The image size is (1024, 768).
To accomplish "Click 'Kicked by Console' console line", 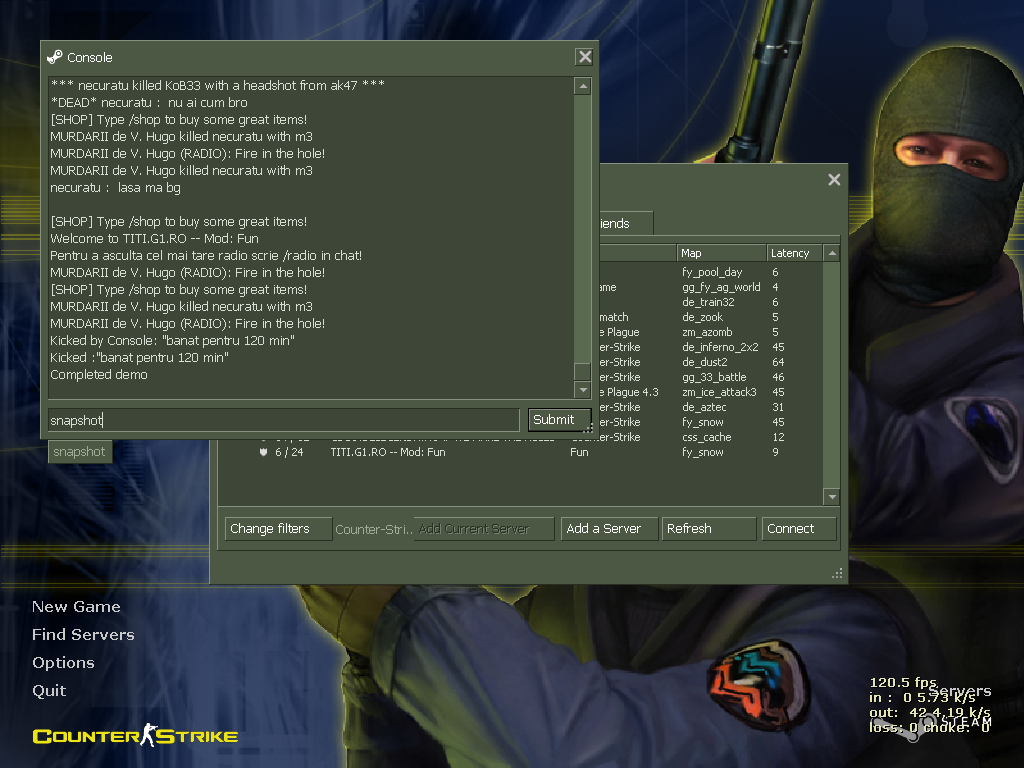I will pos(172,341).
